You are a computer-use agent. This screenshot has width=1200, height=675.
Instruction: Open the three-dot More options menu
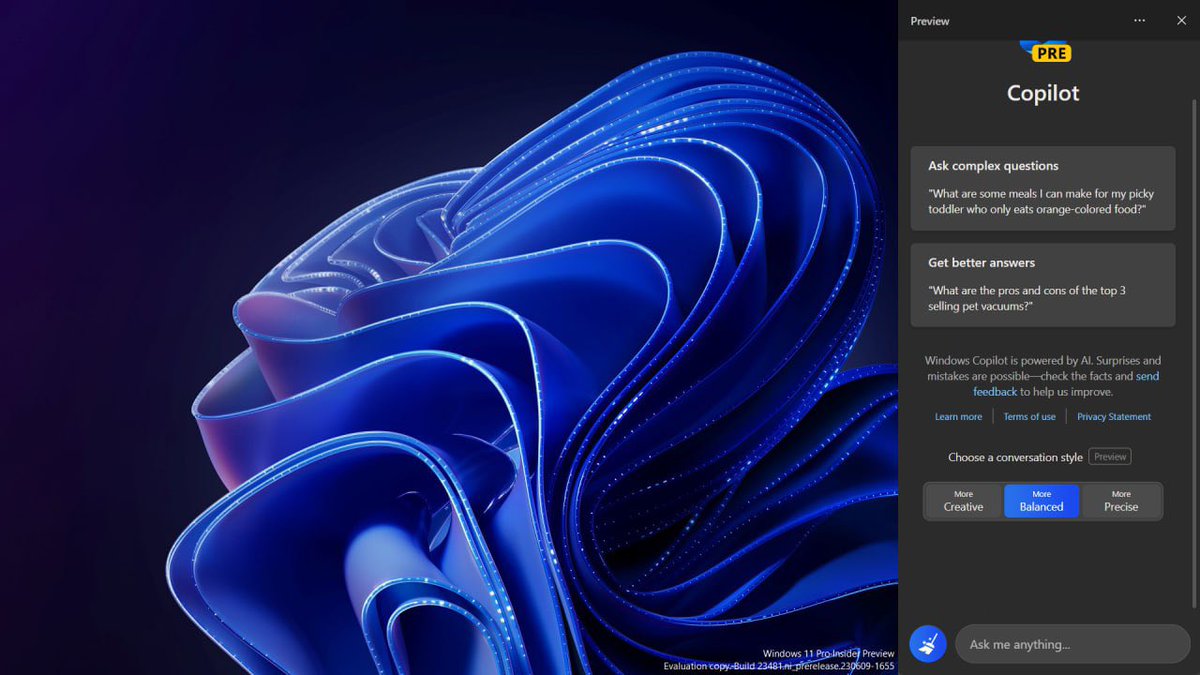[x=1140, y=21]
